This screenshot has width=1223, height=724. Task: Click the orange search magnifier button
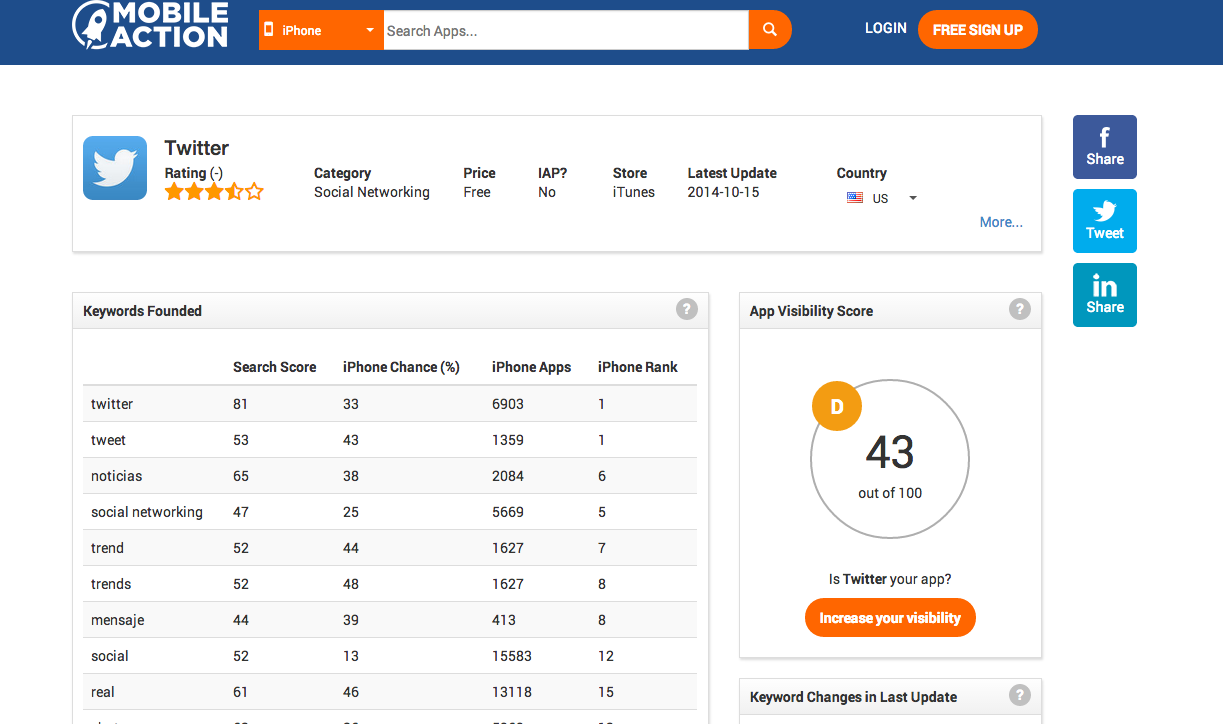click(769, 30)
